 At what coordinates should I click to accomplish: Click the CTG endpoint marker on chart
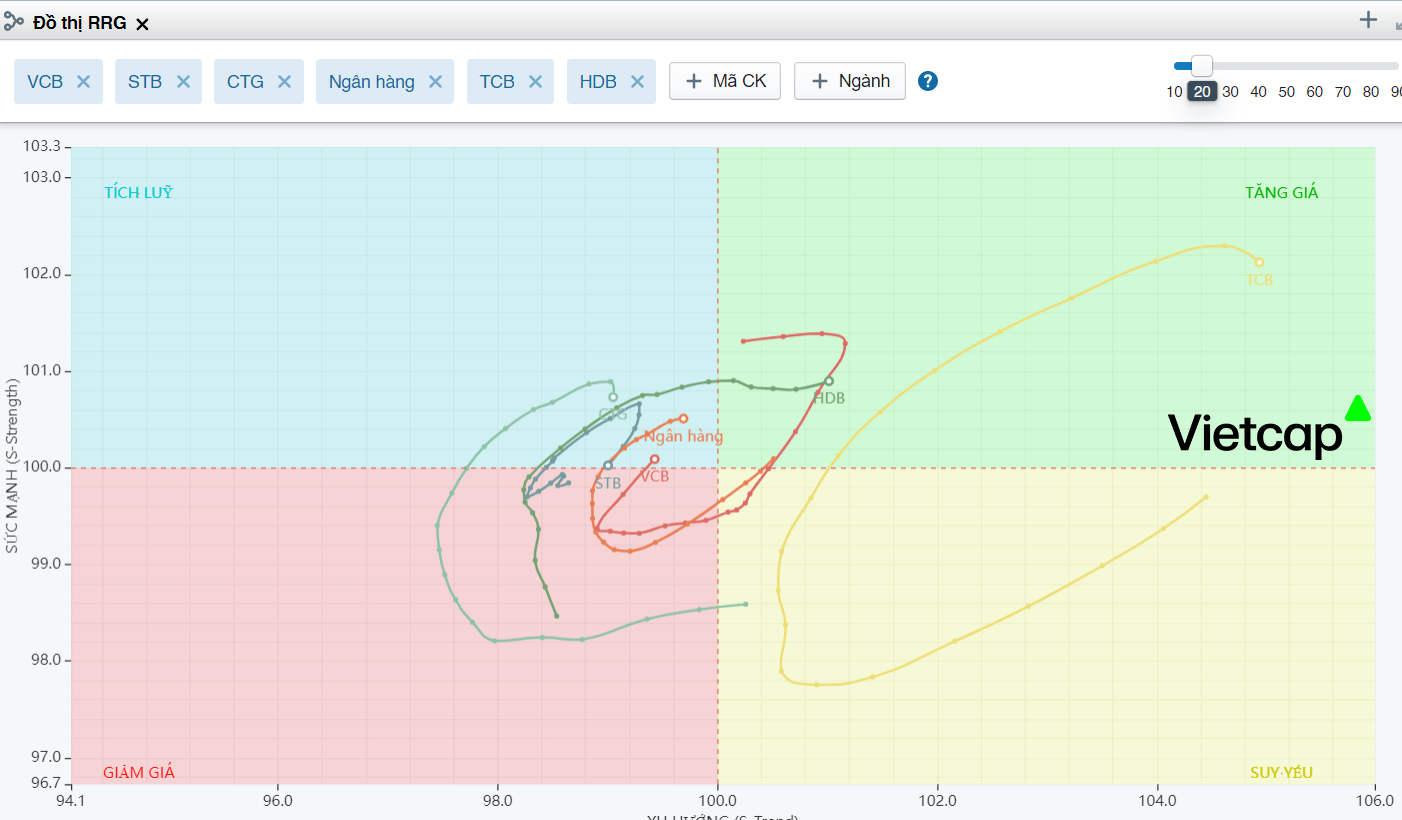613,397
